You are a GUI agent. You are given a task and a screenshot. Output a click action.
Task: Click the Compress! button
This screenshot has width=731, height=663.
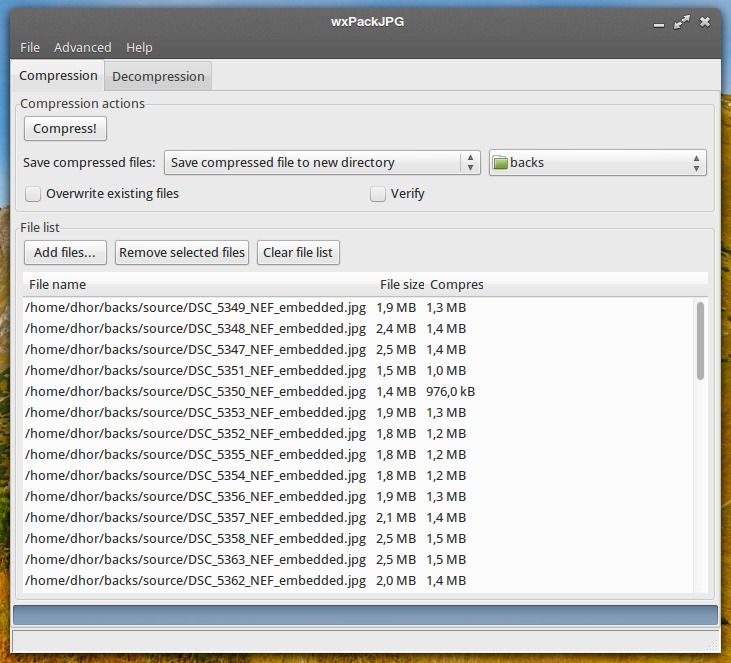click(x=65, y=129)
